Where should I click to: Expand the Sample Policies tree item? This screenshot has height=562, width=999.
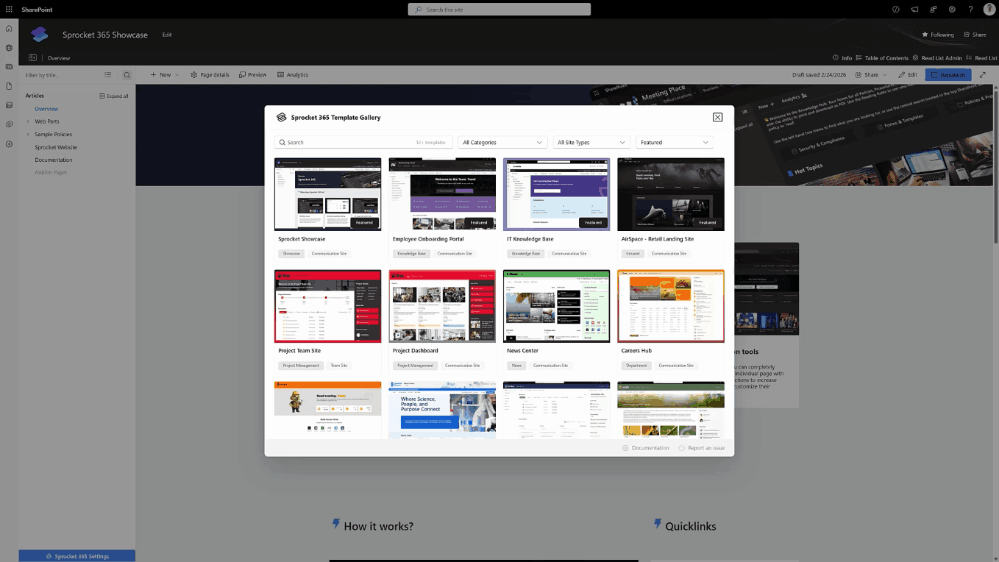(28, 134)
